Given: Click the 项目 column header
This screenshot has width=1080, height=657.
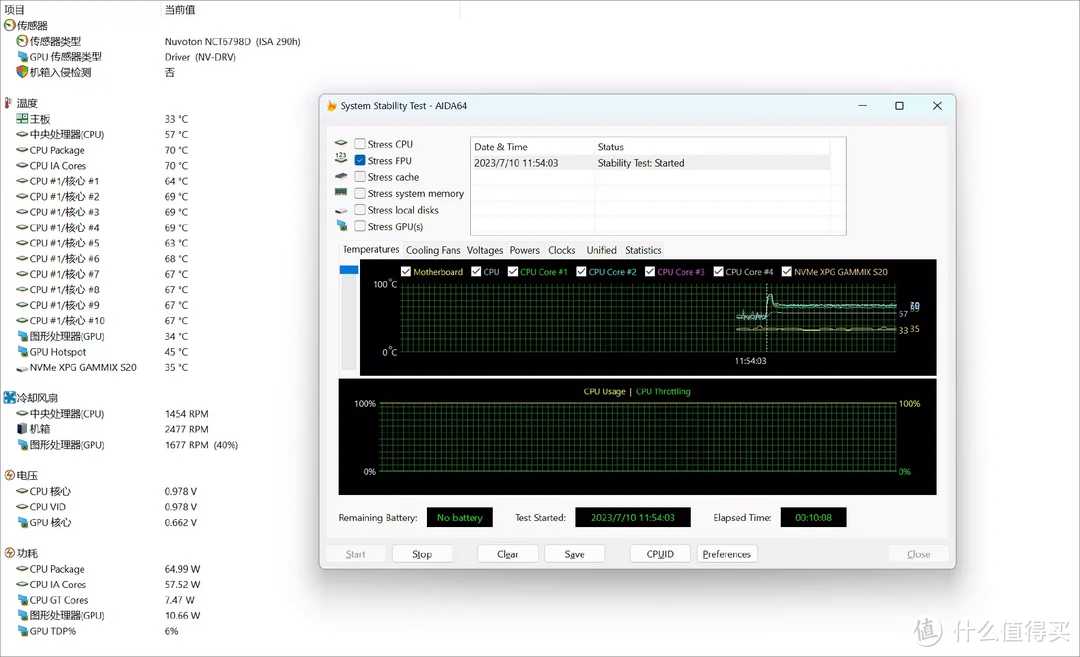Looking at the screenshot, I should [14, 10].
